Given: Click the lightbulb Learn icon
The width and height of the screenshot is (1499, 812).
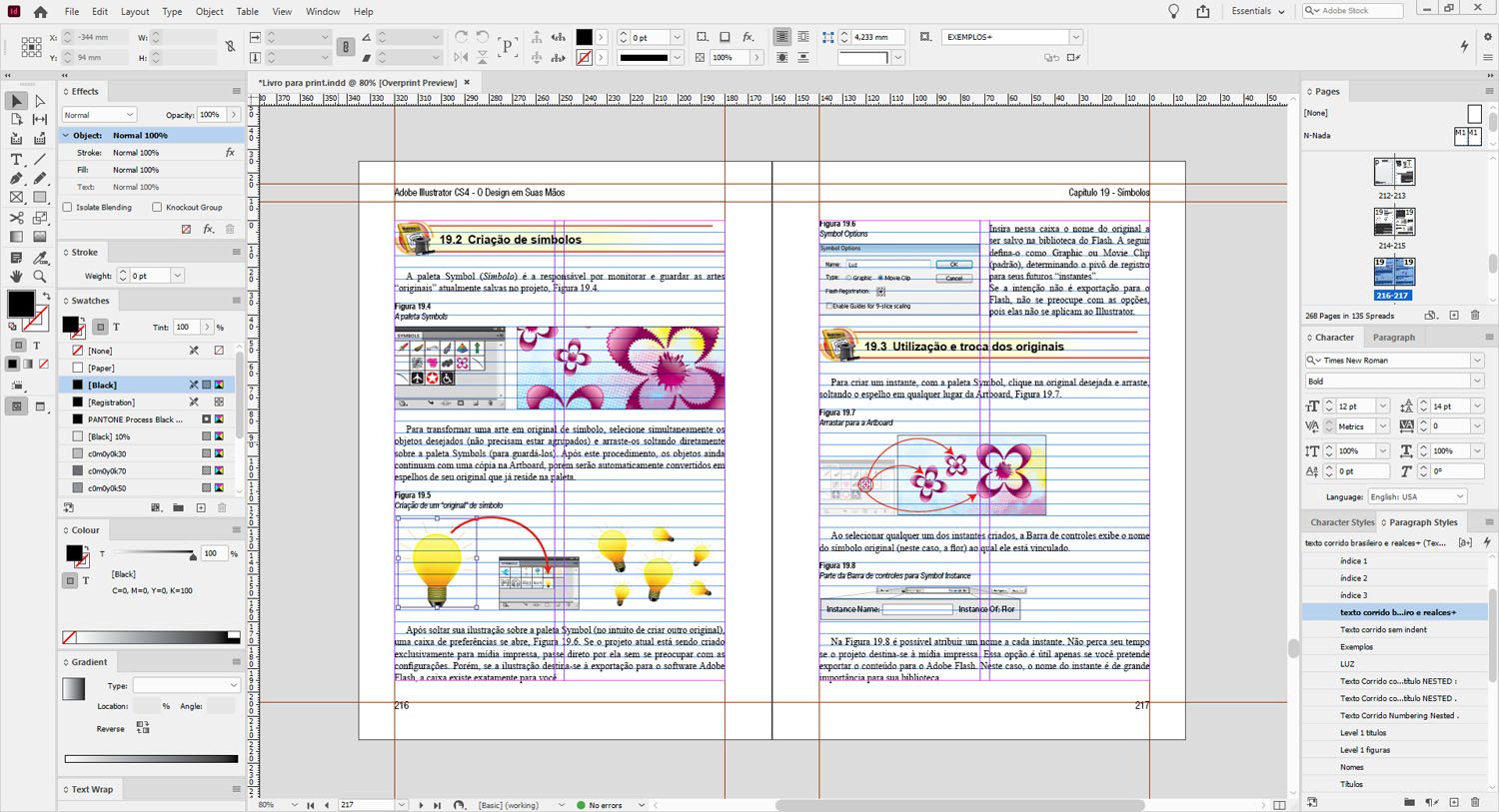Looking at the screenshot, I should pos(1174,11).
